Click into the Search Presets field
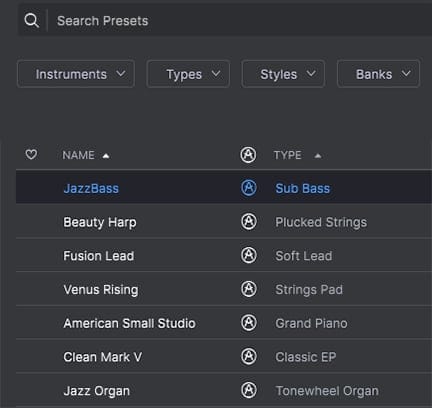The image size is (432, 408). pyautogui.click(x=240, y=21)
